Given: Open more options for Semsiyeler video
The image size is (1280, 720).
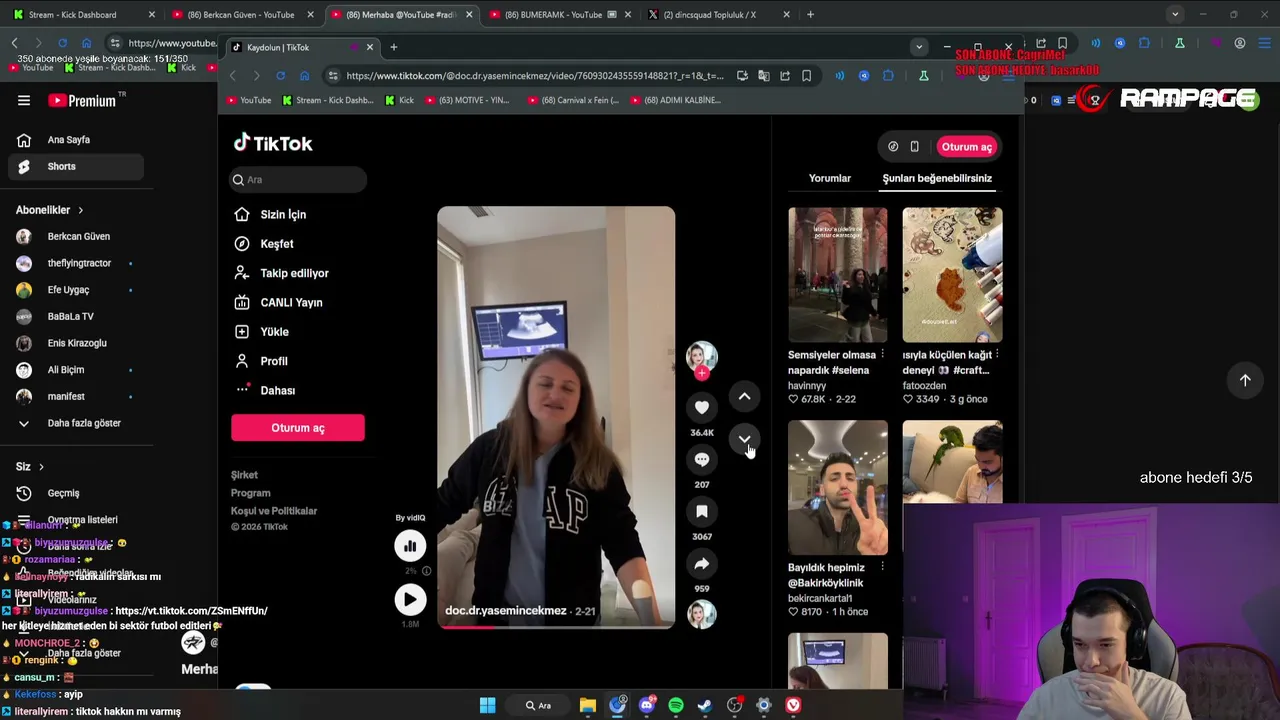Looking at the screenshot, I should pos(882,354).
